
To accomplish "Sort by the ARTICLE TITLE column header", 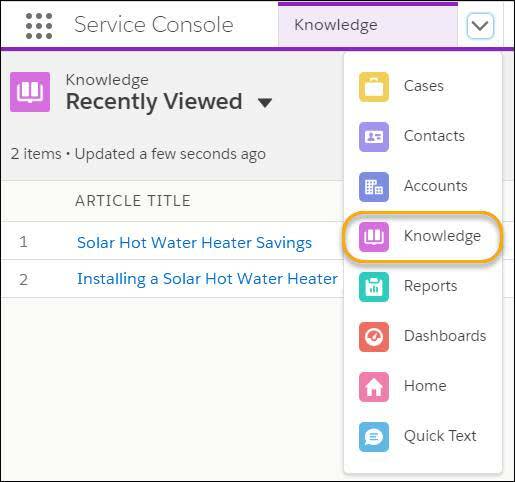I will point(133,201).
